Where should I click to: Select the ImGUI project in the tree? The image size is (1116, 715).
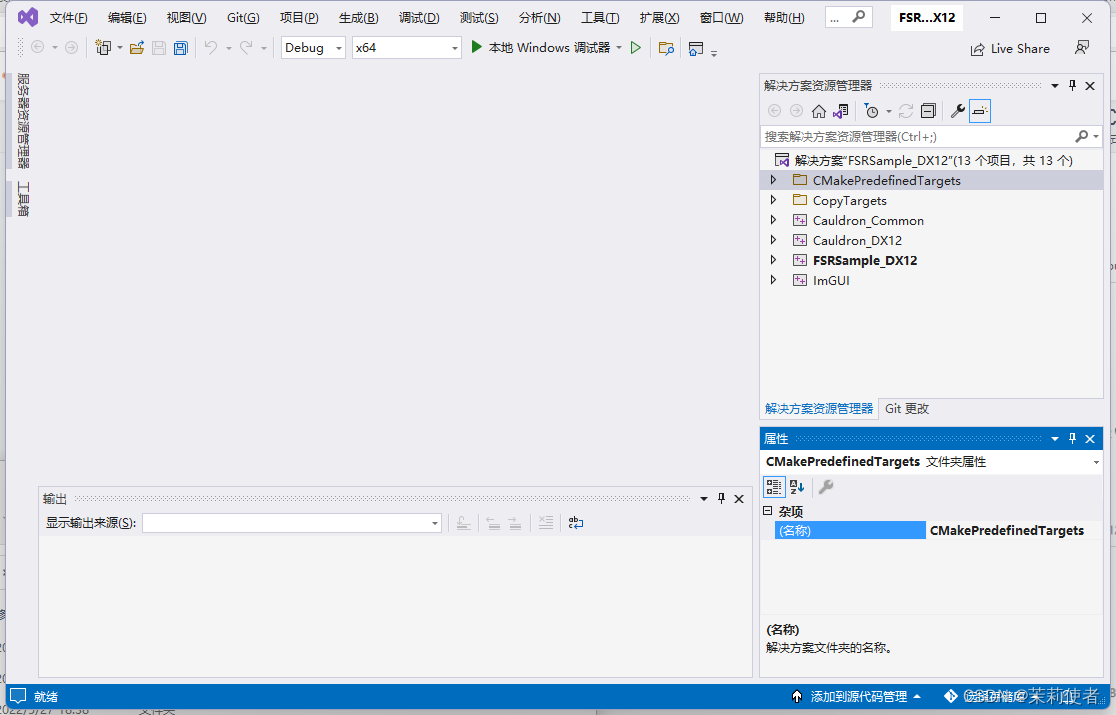pos(831,280)
